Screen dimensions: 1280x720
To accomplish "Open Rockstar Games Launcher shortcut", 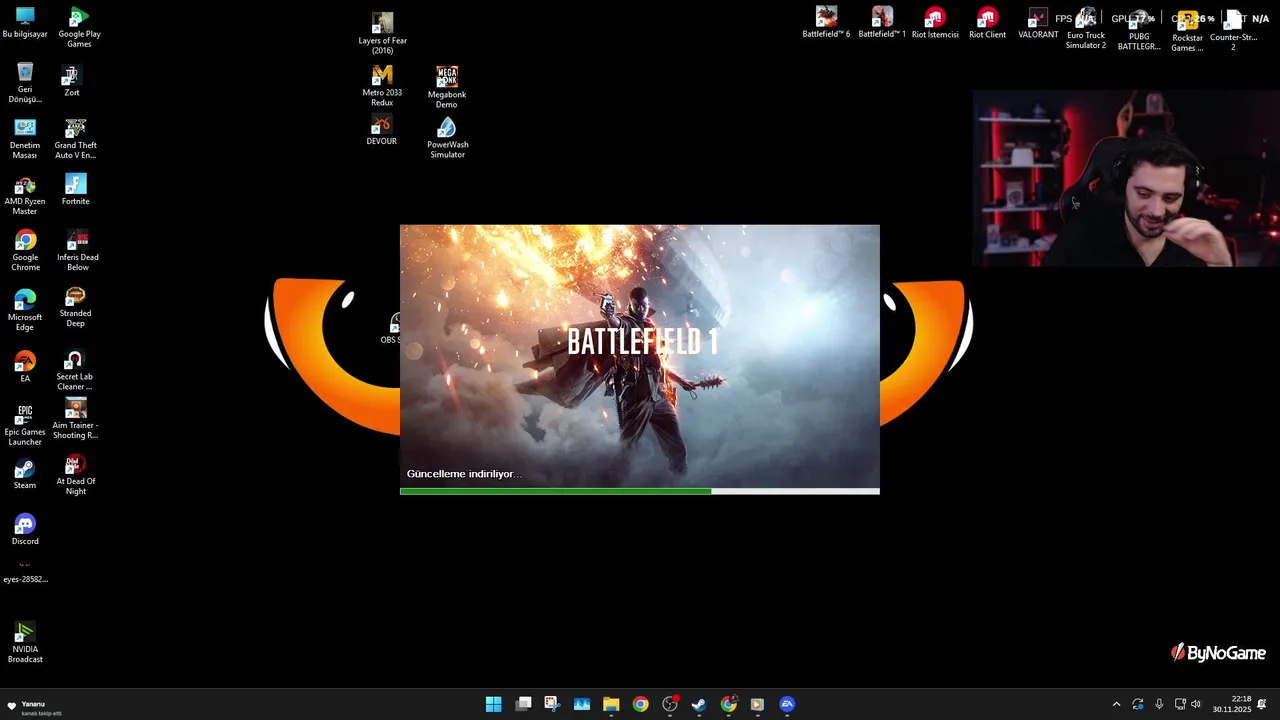I will coord(1187,29).
